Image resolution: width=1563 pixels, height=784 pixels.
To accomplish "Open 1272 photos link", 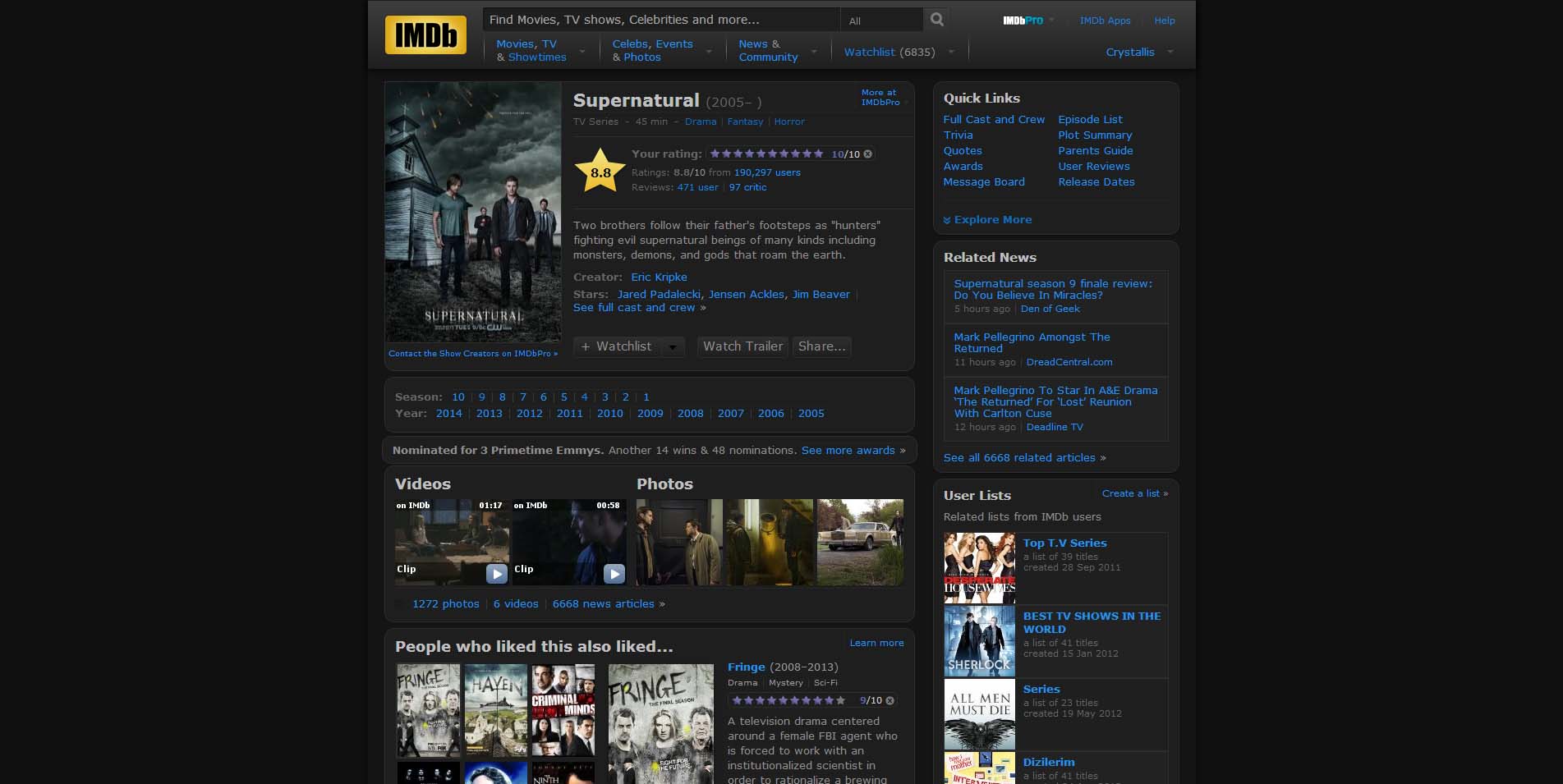I will pyautogui.click(x=445, y=604).
